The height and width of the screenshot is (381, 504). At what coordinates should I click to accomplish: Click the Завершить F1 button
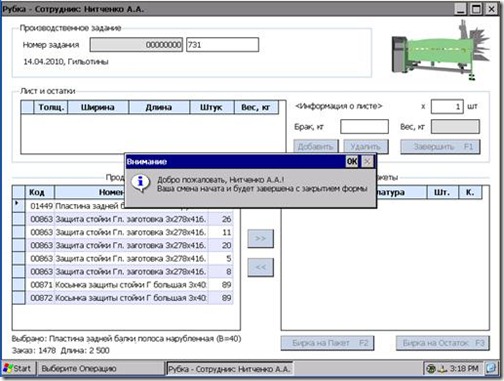click(x=440, y=147)
